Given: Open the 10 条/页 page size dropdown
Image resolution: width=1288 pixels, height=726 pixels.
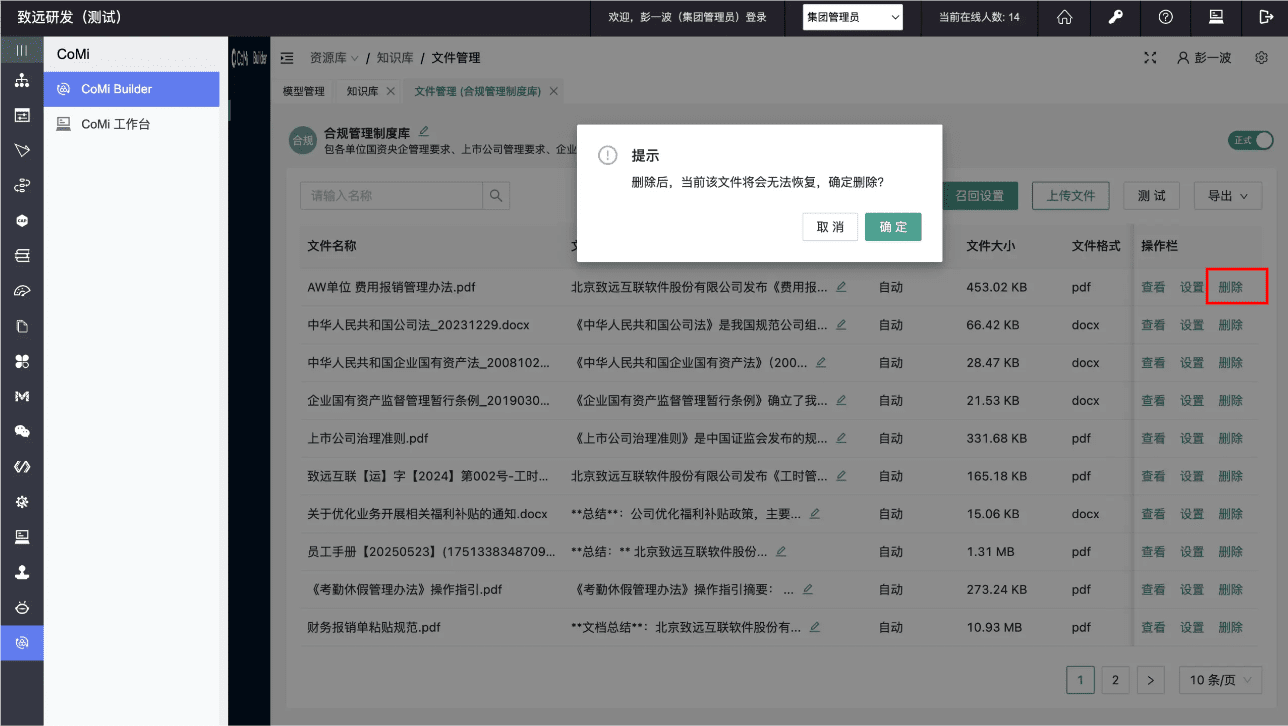Looking at the screenshot, I should pyautogui.click(x=1221, y=680).
